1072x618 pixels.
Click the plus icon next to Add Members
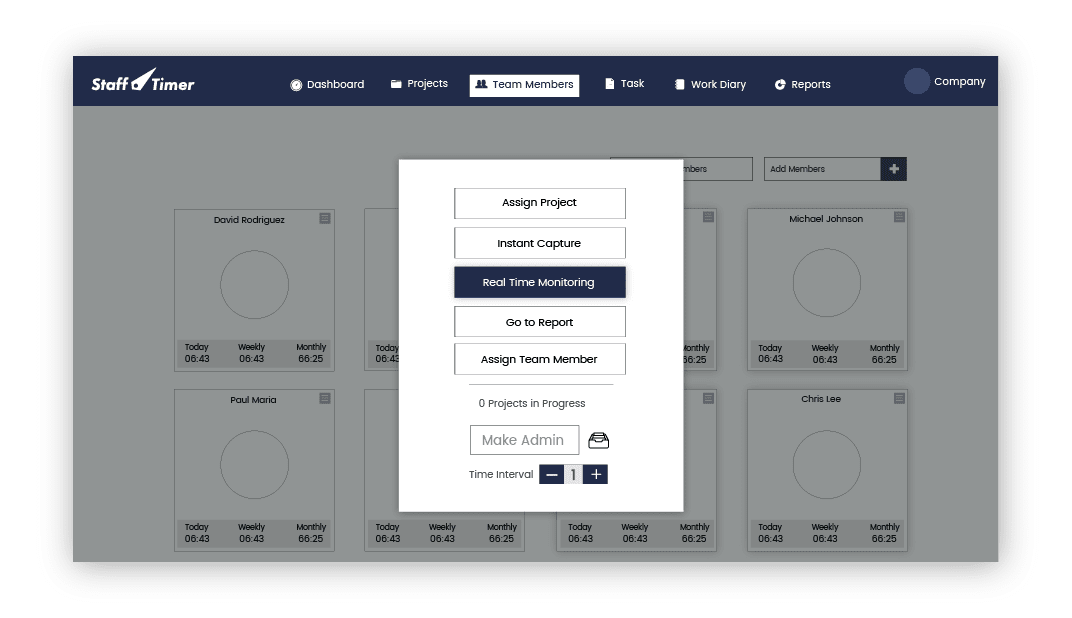(x=893, y=169)
